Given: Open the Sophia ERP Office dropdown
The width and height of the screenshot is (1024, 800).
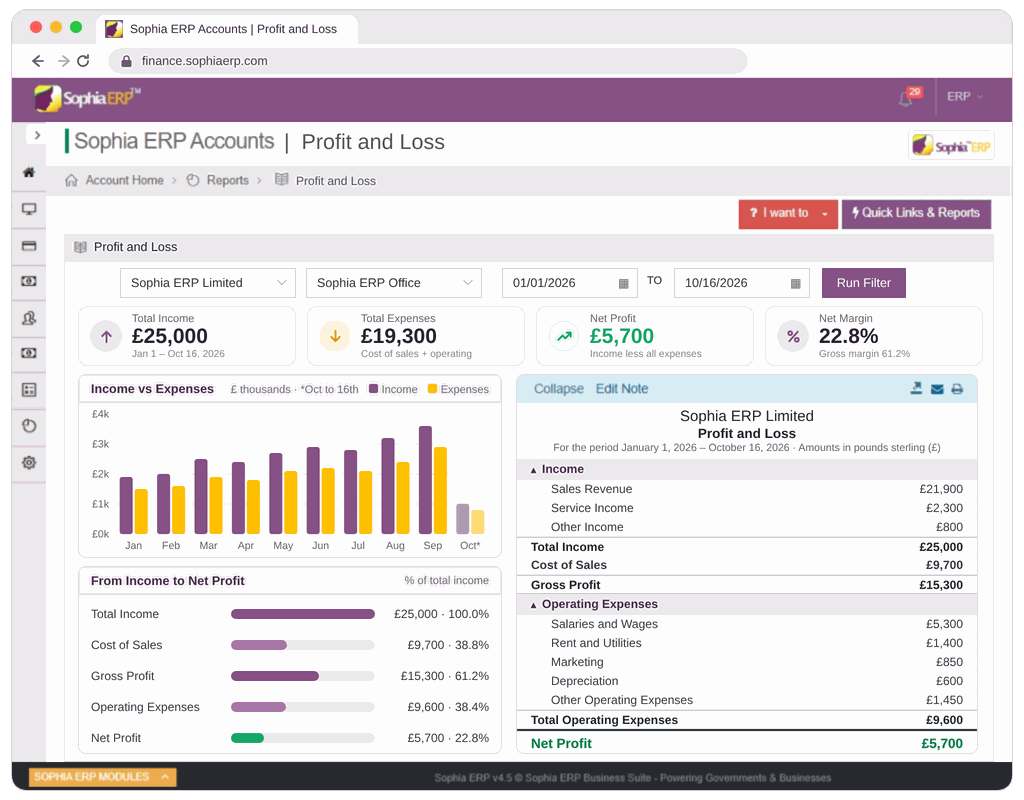Looking at the screenshot, I should point(394,283).
